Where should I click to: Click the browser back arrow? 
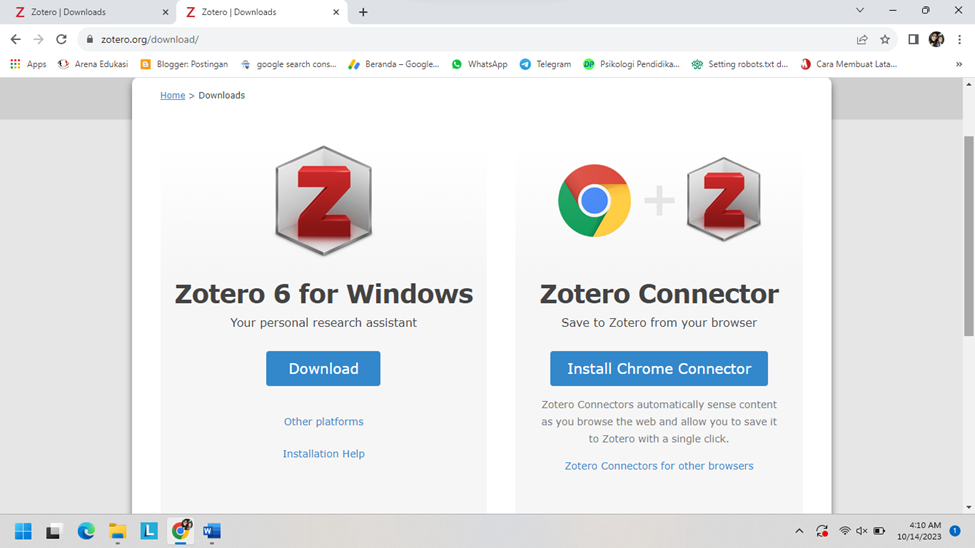point(16,39)
